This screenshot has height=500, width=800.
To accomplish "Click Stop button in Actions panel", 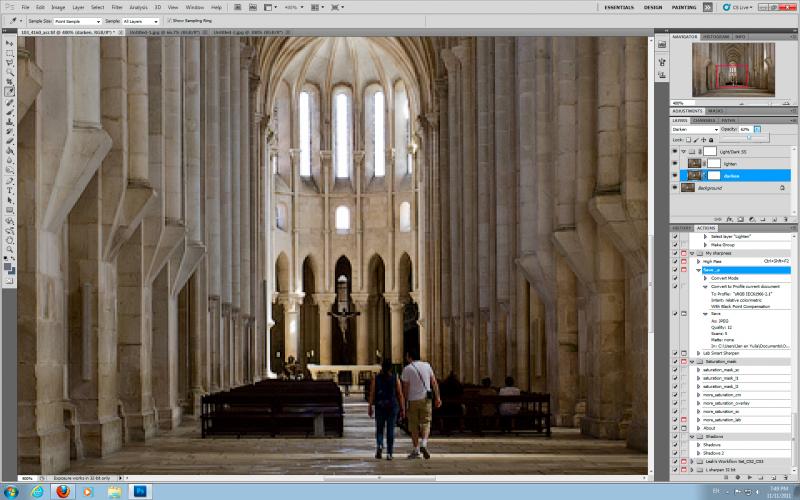I will 727,478.
